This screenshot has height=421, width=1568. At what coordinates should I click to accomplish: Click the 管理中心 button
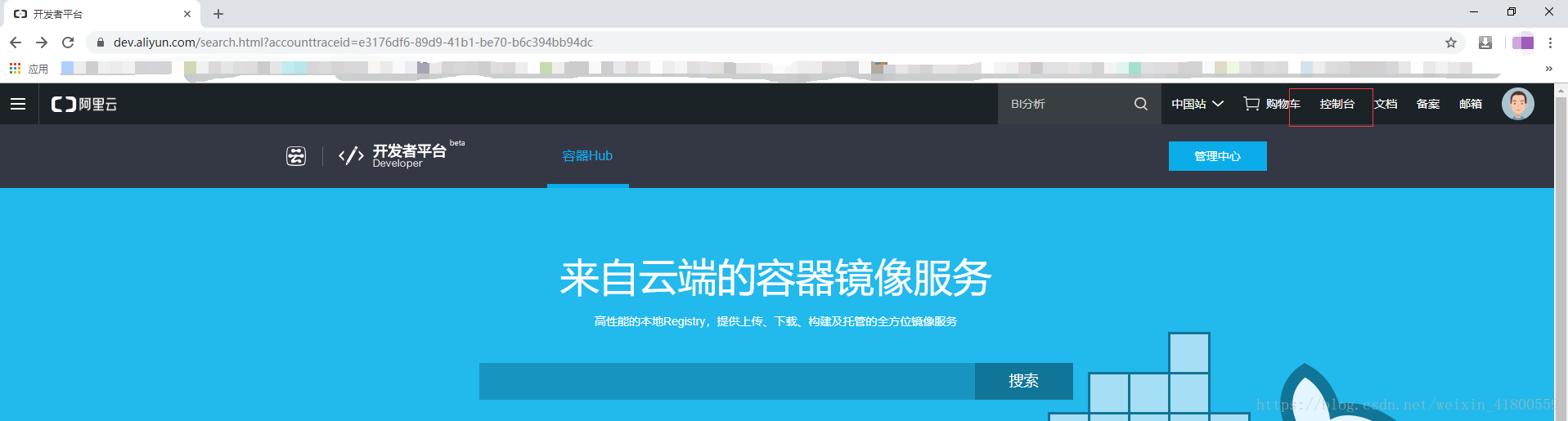tap(1218, 156)
